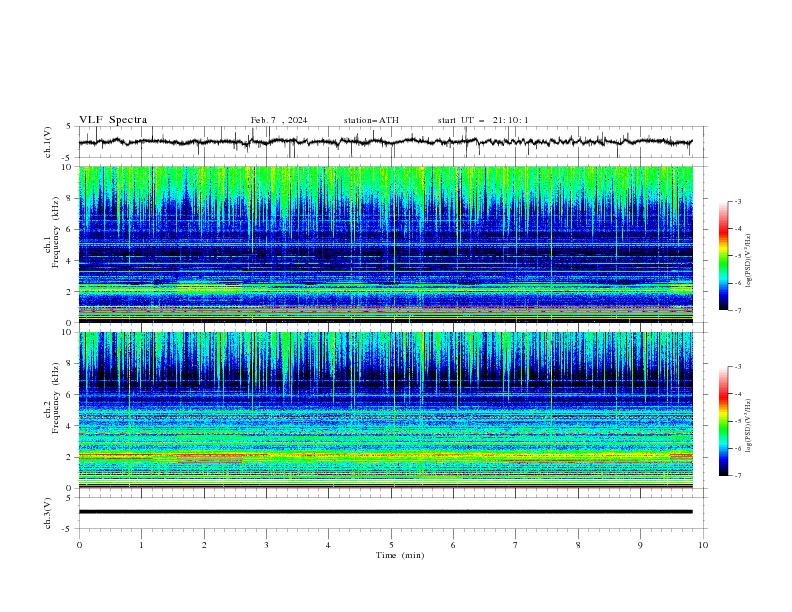
Task: Click the "2" tick on the time axis
Action: 204,545
